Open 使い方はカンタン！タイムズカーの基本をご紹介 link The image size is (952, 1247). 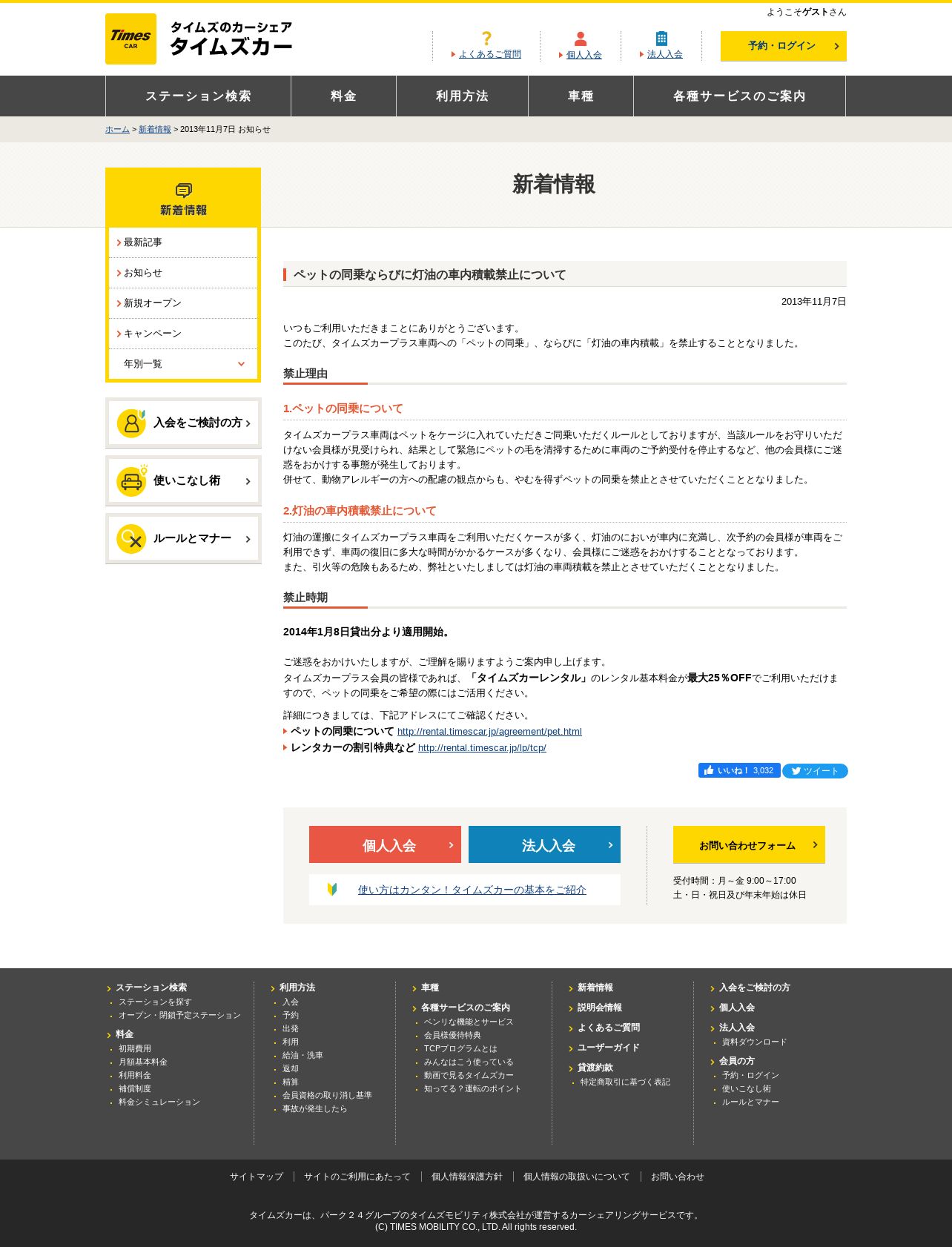click(x=472, y=890)
